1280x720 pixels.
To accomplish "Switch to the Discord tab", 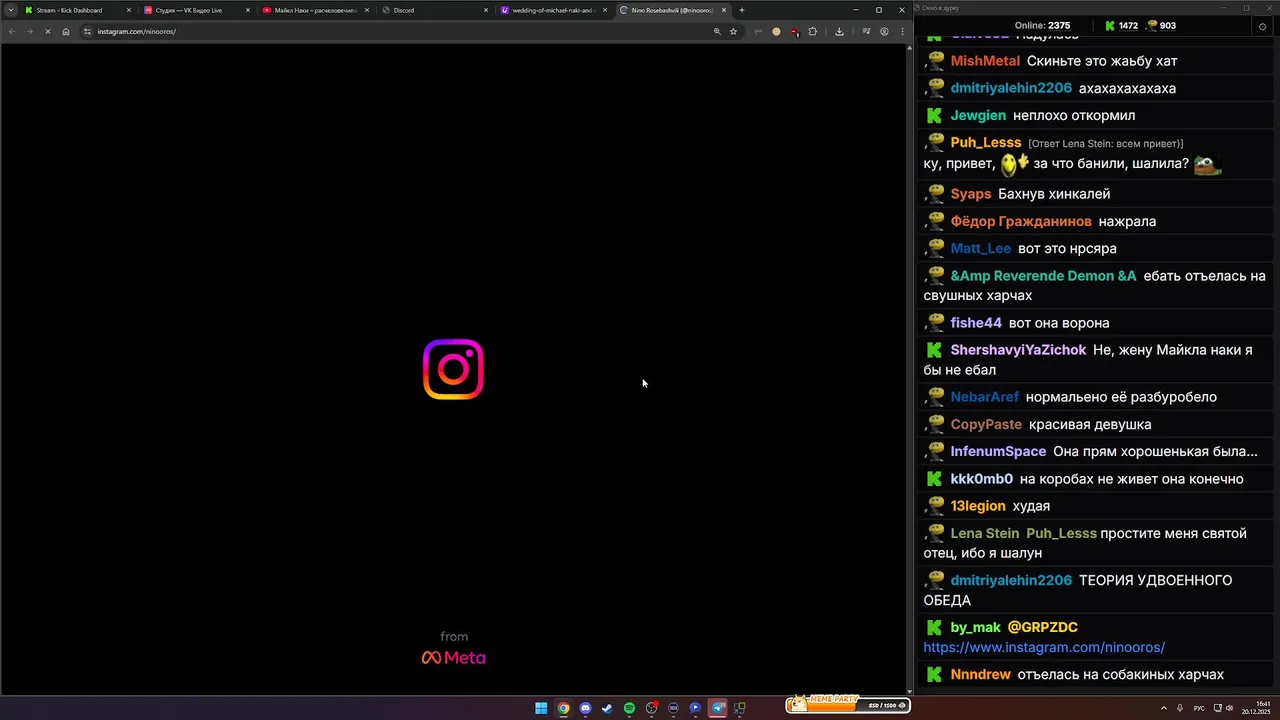I will pos(433,10).
